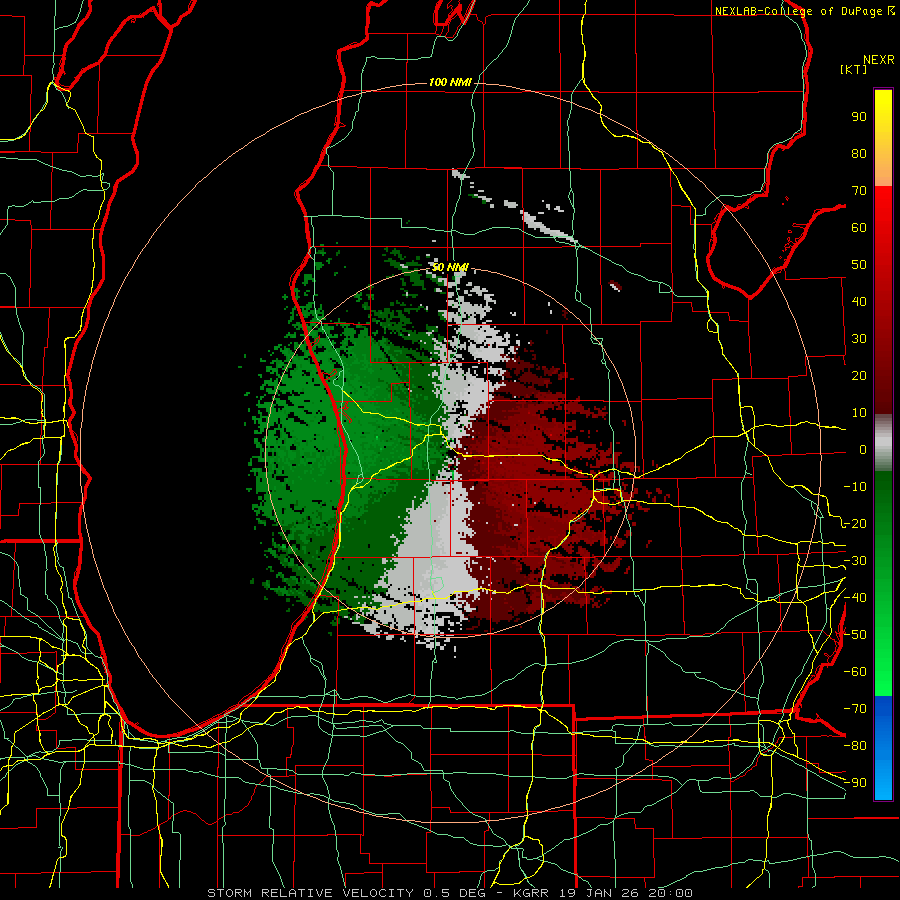Screen dimensions: 900x900
Task: Click the [KT] units label
Action: click(x=854, y=69)
